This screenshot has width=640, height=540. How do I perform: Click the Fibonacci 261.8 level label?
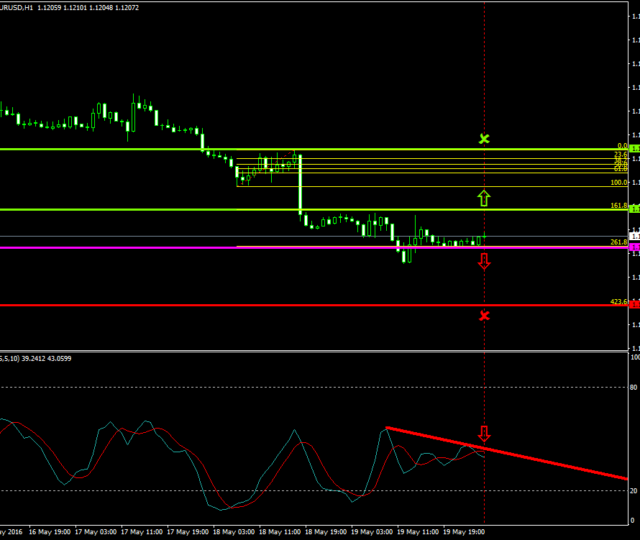click(x=617, y=243)
